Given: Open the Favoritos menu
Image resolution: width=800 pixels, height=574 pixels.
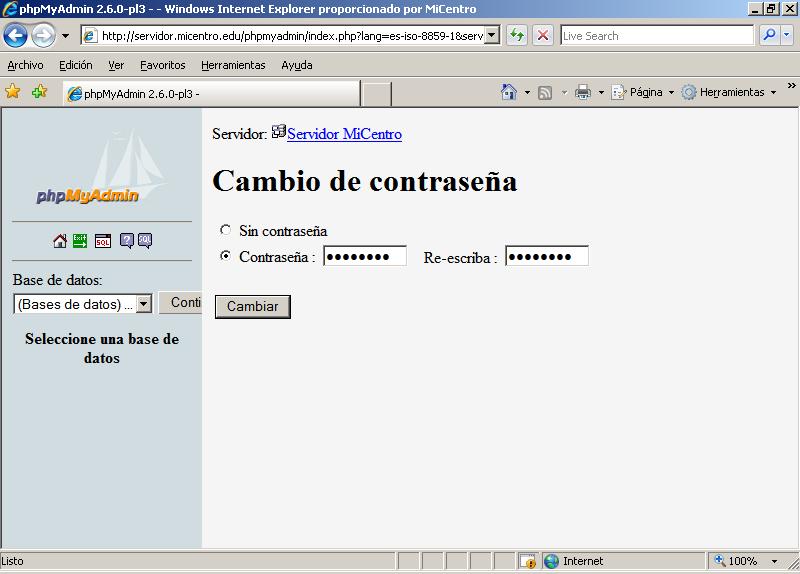Looking at the screenshot, I should pos(162,65).
